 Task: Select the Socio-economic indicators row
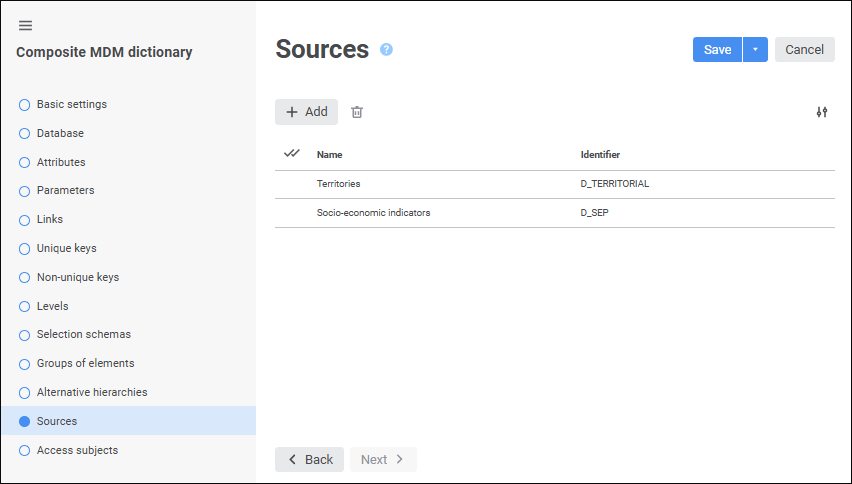click(x=373, y=213)
